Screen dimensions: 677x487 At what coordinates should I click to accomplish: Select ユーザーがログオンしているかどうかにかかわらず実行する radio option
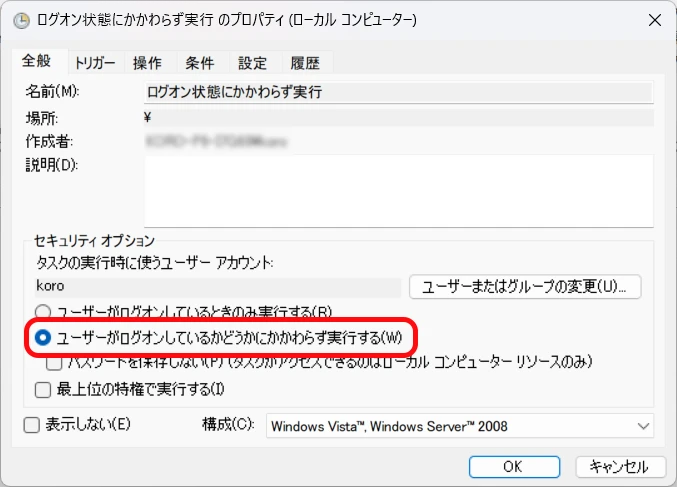tap(44, 338)
